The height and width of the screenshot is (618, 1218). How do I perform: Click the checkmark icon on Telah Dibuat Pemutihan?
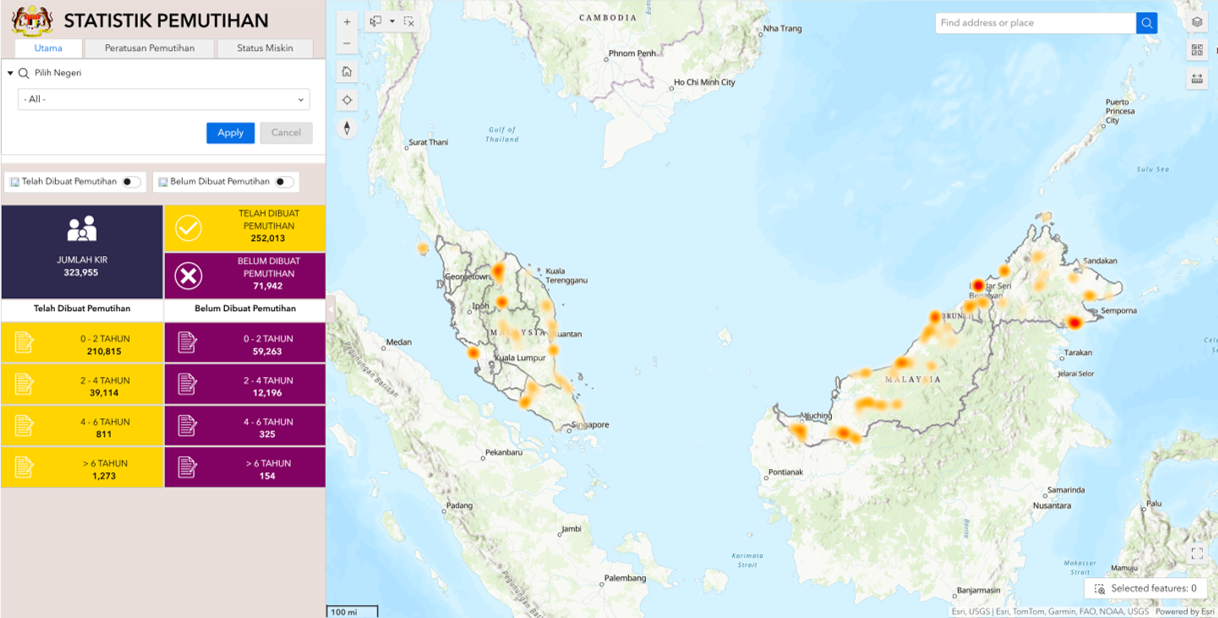(188, 228)
